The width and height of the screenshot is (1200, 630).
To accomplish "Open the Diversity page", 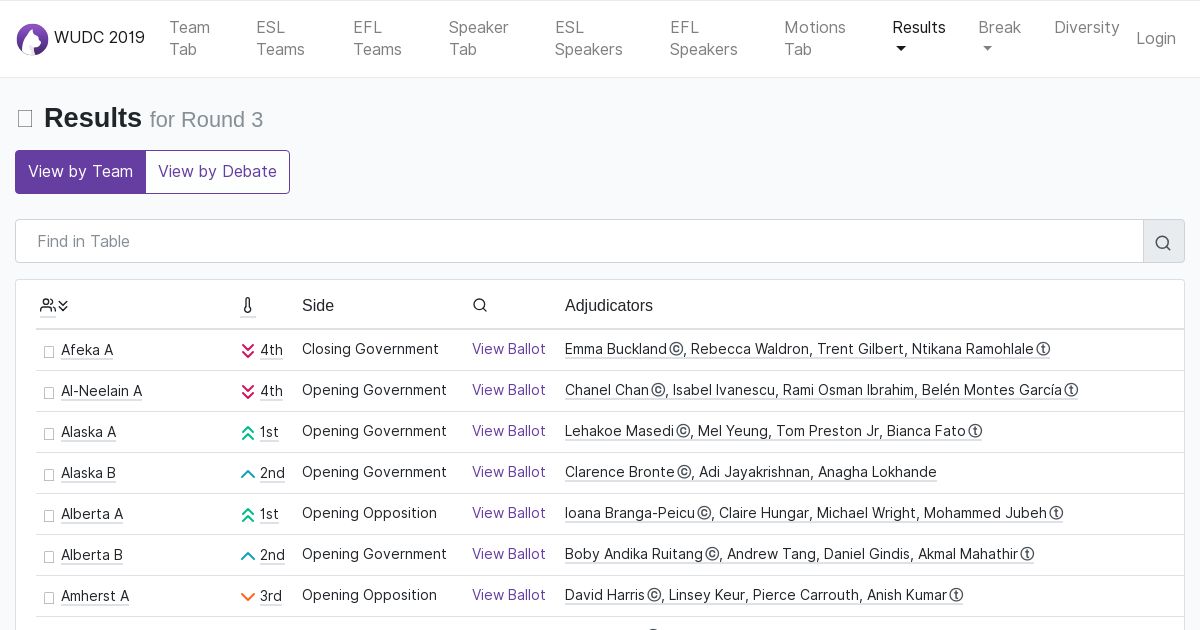I will [x=1086, y=28].
